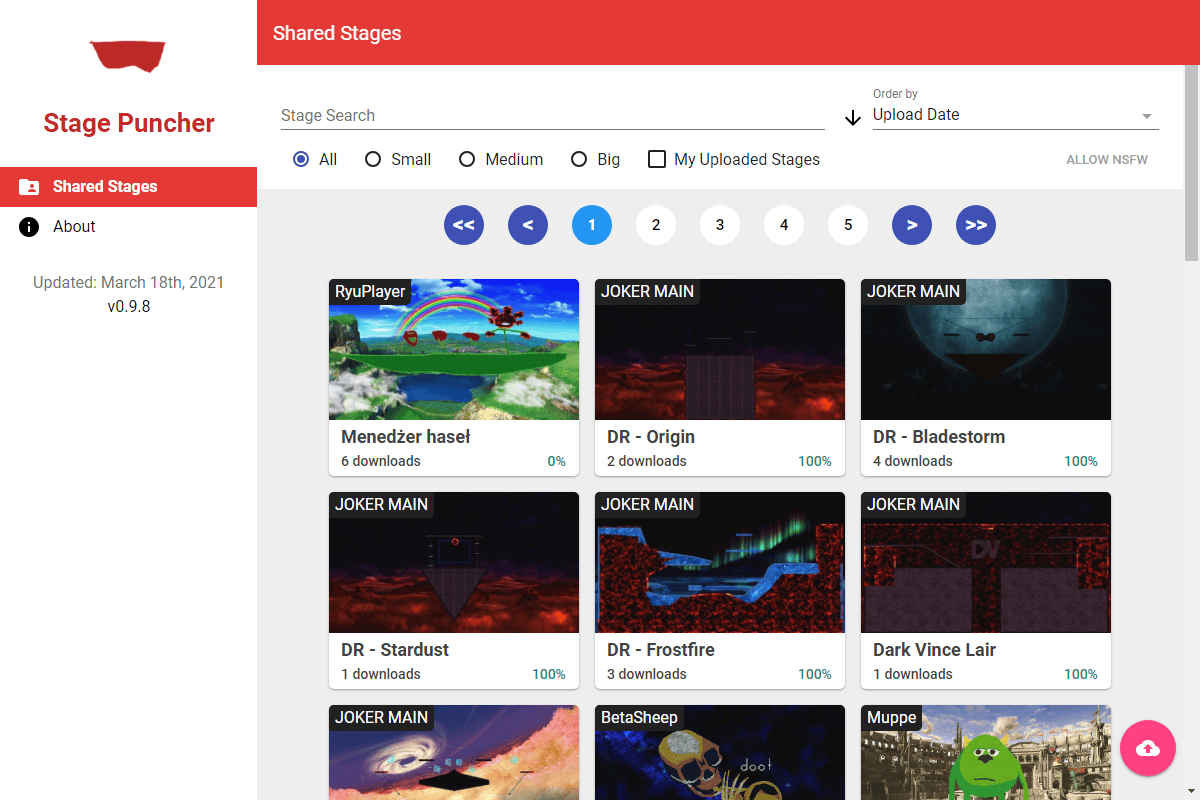Open the DR - Frostfire stage thumbnail
This screenshot has width=1200, height=800.
(720, 562)
